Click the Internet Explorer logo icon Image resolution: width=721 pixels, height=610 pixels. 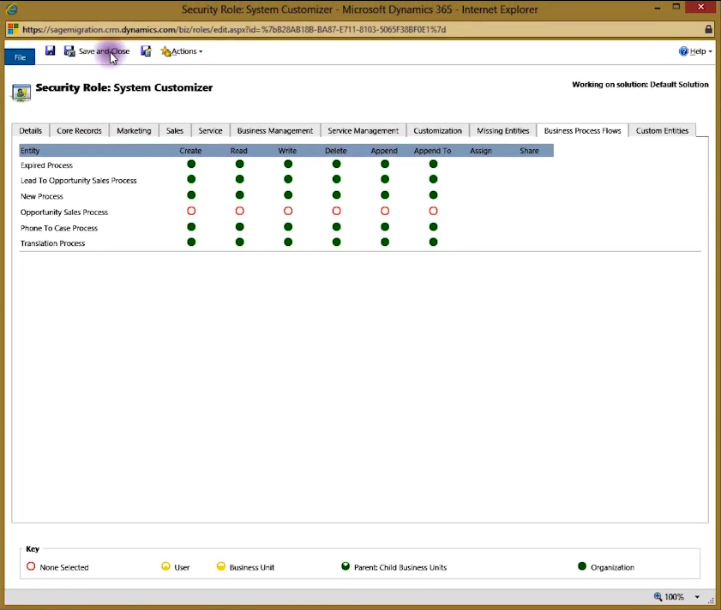[x=11, y=9]
